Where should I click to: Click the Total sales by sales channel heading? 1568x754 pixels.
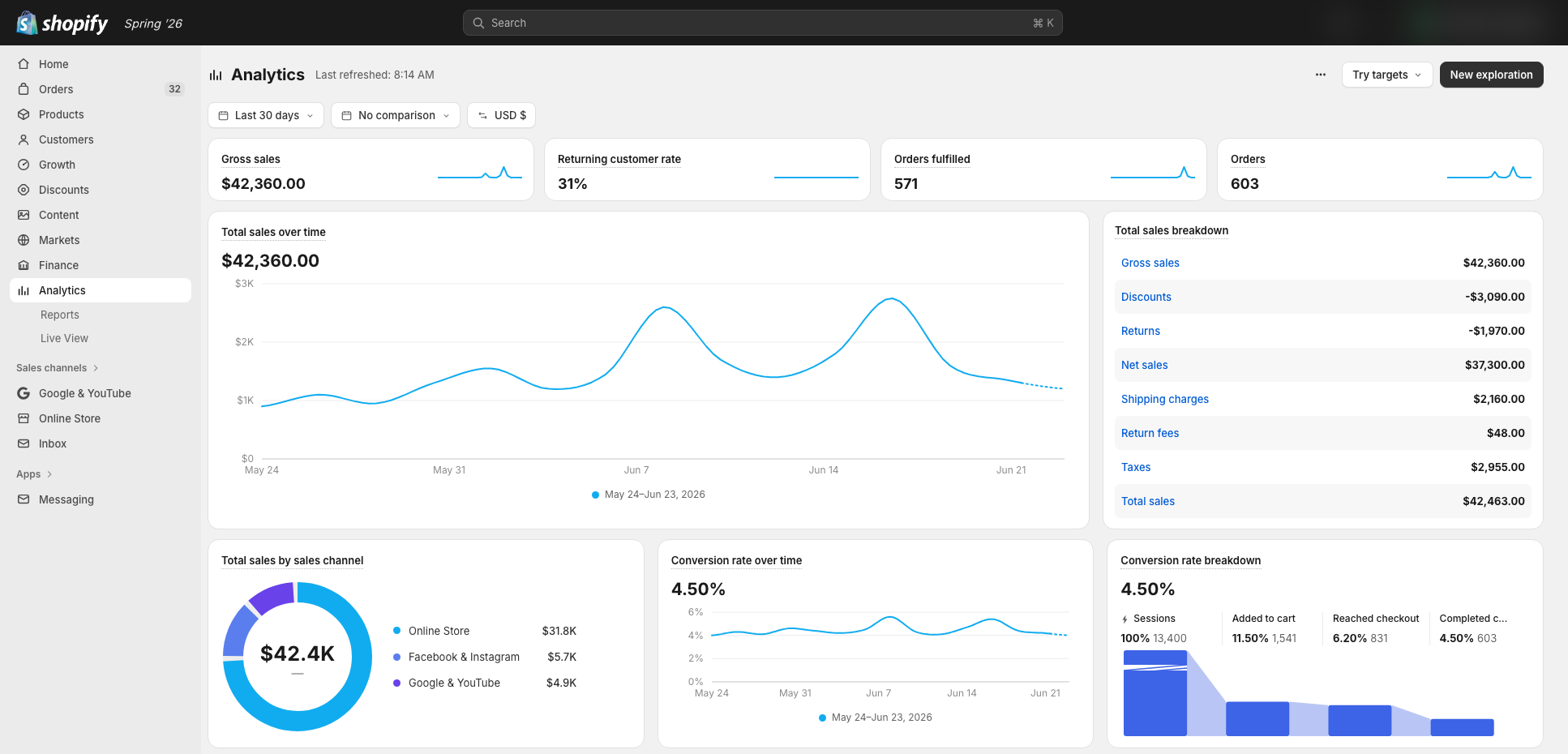[292, 560]
